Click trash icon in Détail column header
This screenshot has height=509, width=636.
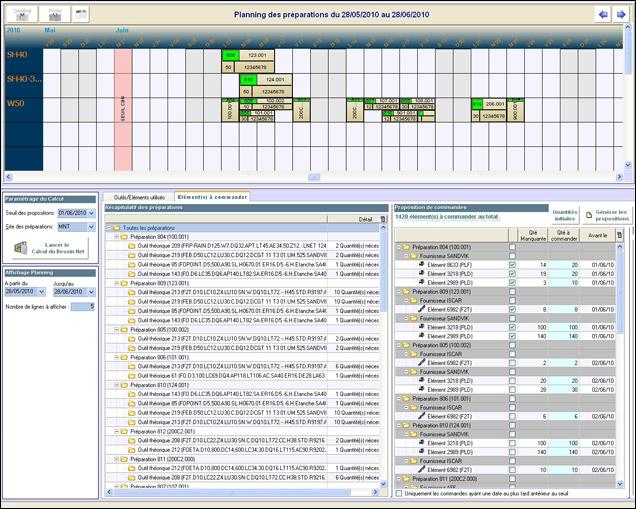380,217
